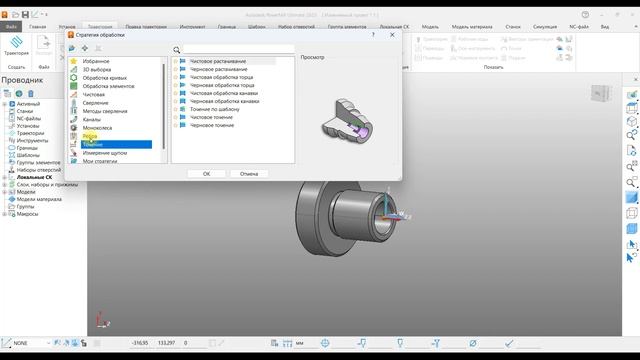This screenshot has width=640, height=360.
Task: Choose Черновая обработка канавки strategy
Action: 224,101
